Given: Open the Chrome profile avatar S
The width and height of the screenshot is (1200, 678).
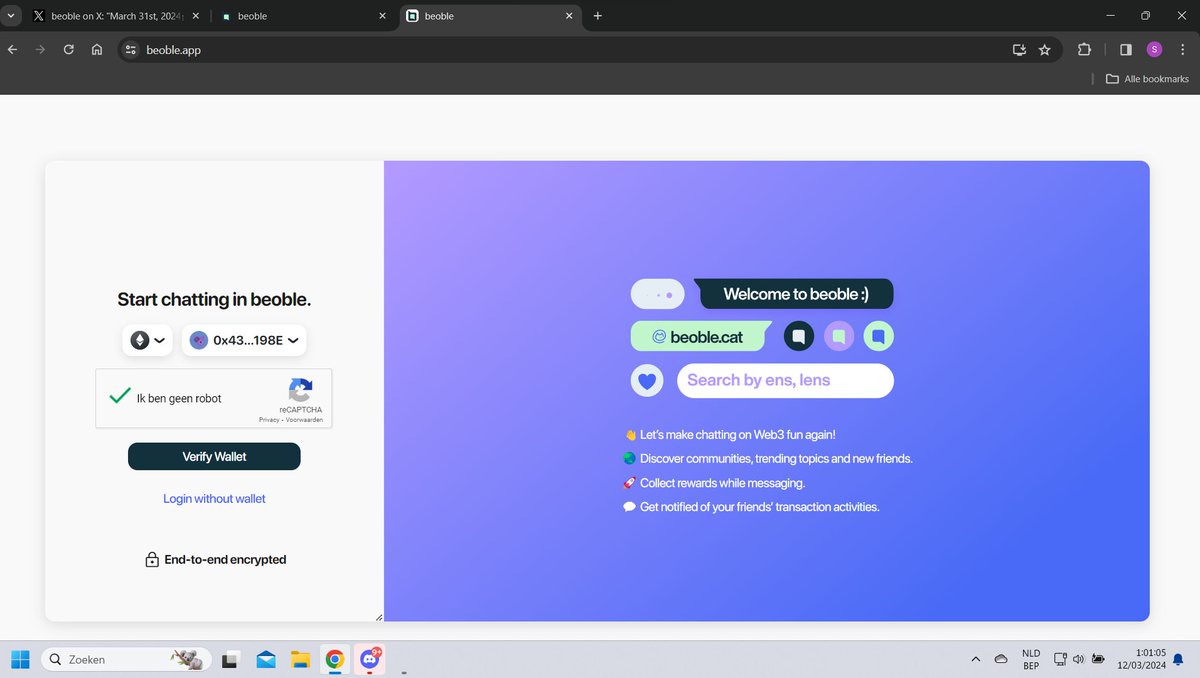Looking at the screenshot, I should click(x=1154, y=49).
